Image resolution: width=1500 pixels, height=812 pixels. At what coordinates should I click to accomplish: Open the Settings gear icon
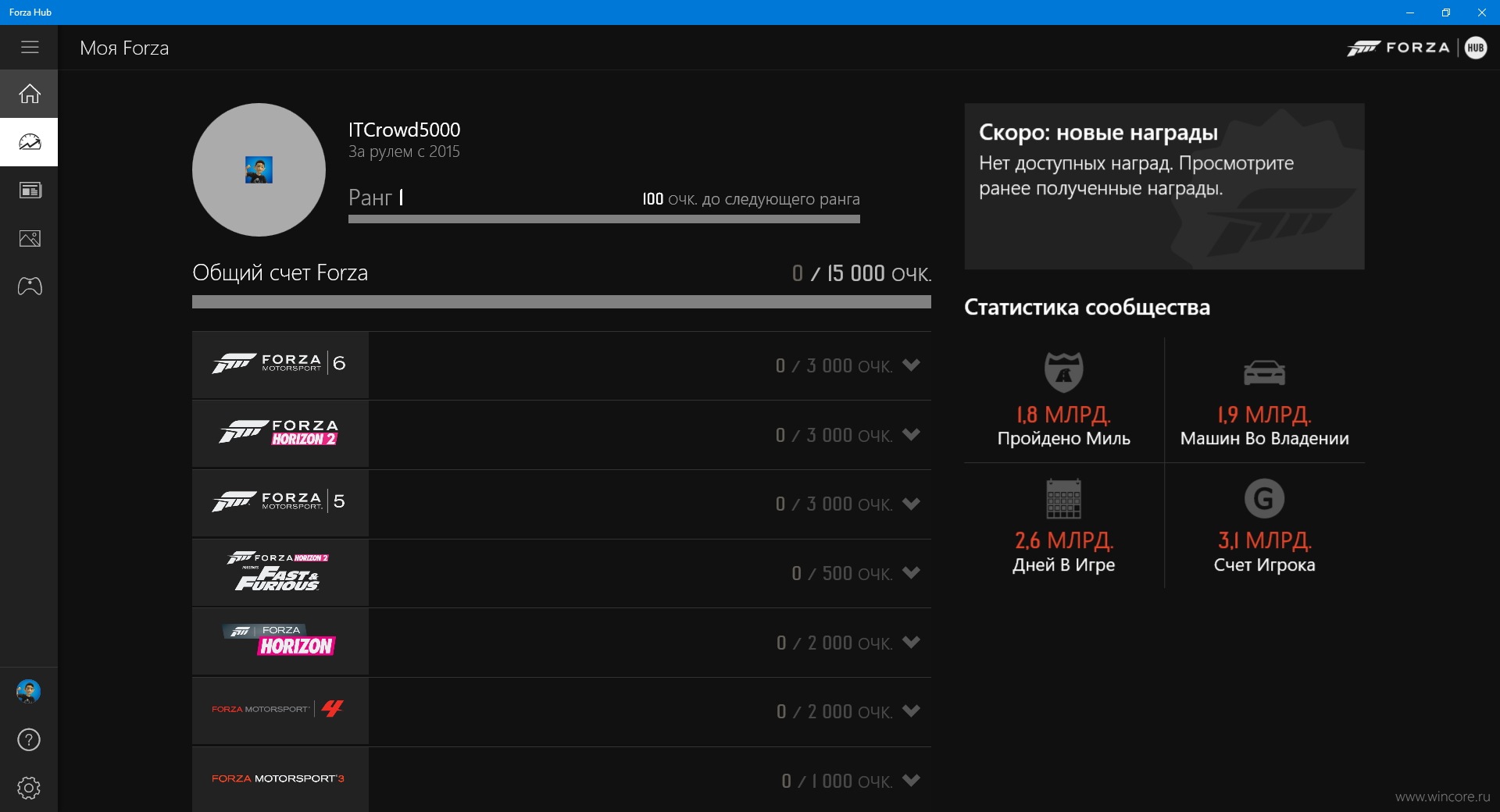29,788
